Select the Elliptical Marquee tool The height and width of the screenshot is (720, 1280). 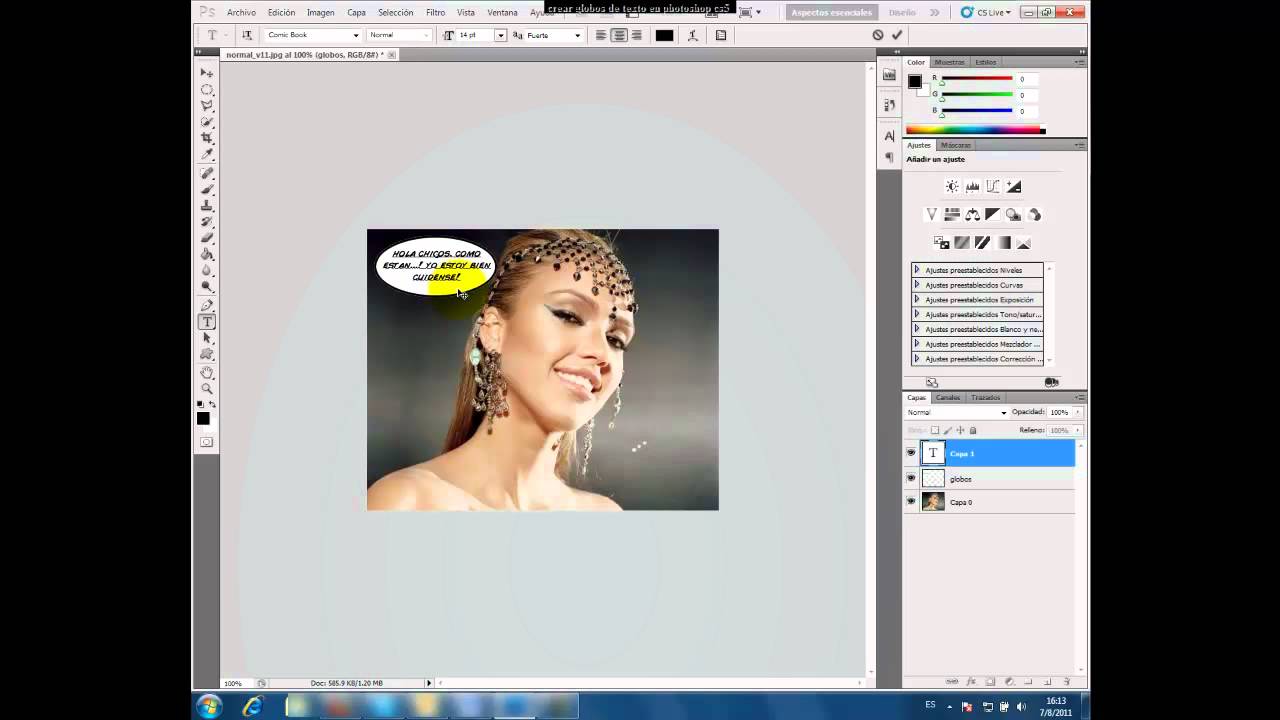[x=207, y=90]
